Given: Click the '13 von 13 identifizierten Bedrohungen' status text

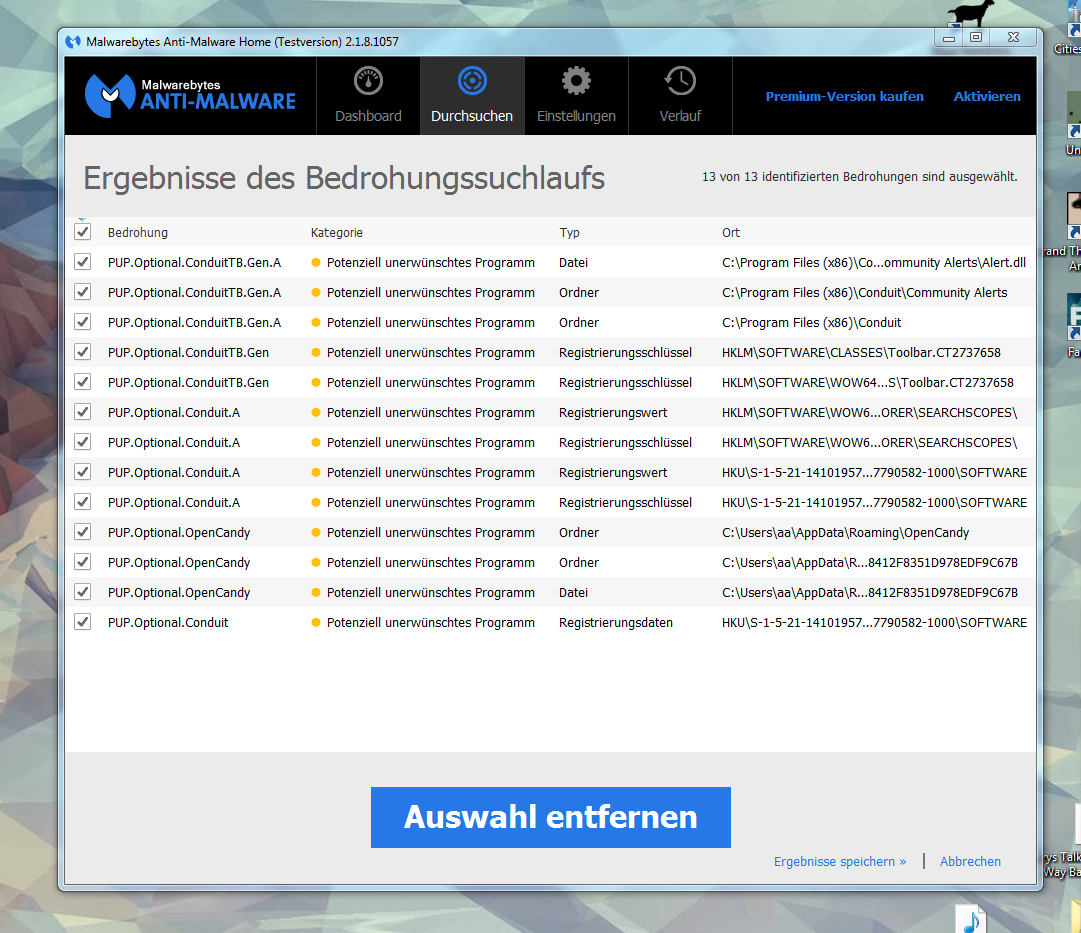Looking at the screenshot, I should (860, 177).
